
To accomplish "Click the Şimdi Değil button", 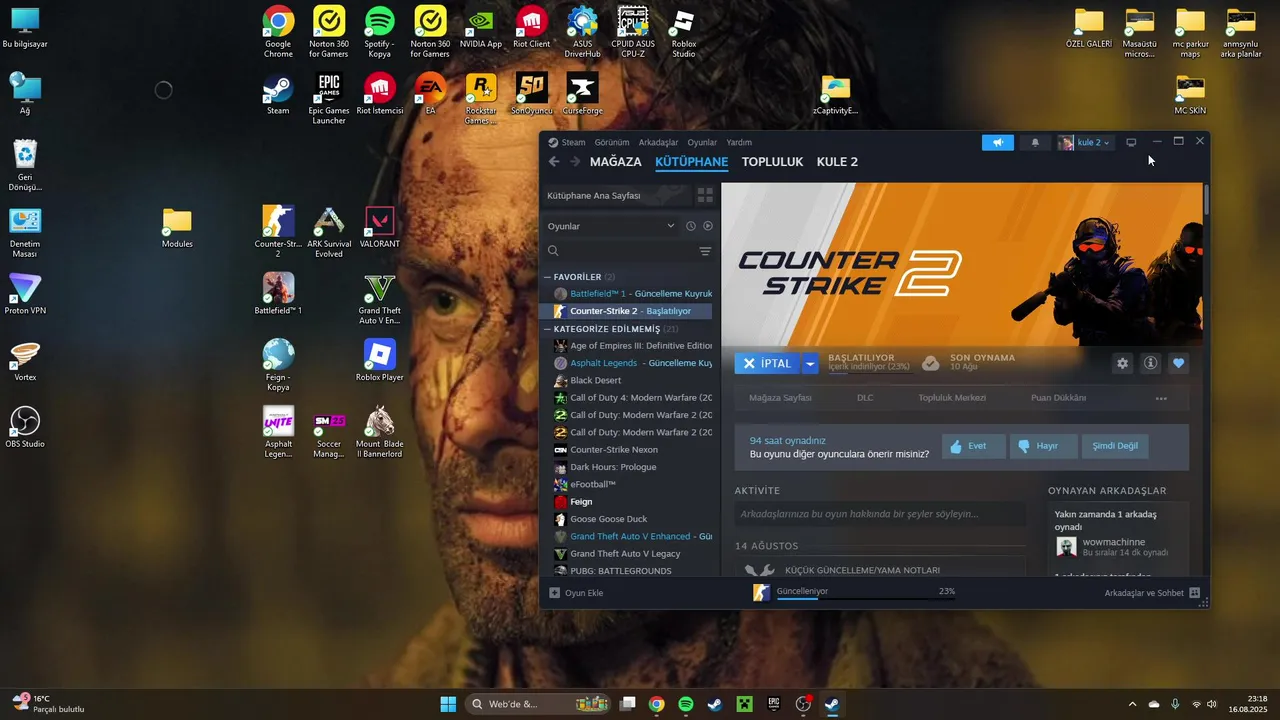I will click(1115, 446).
